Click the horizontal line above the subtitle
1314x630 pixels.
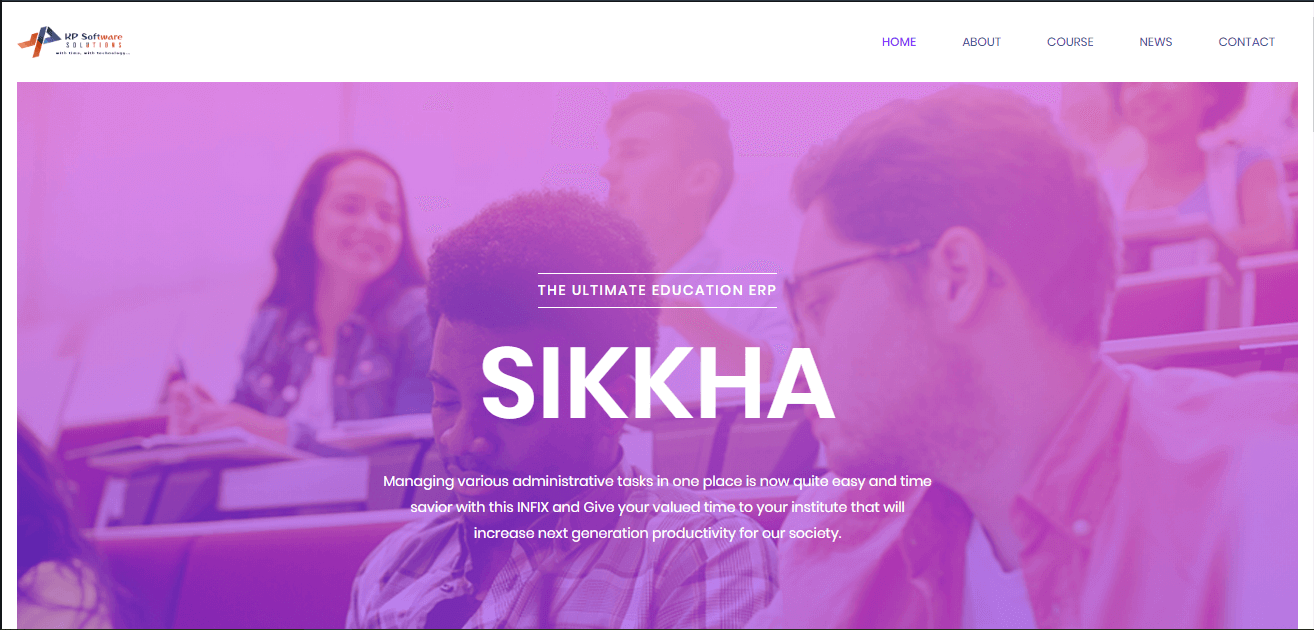657,273
